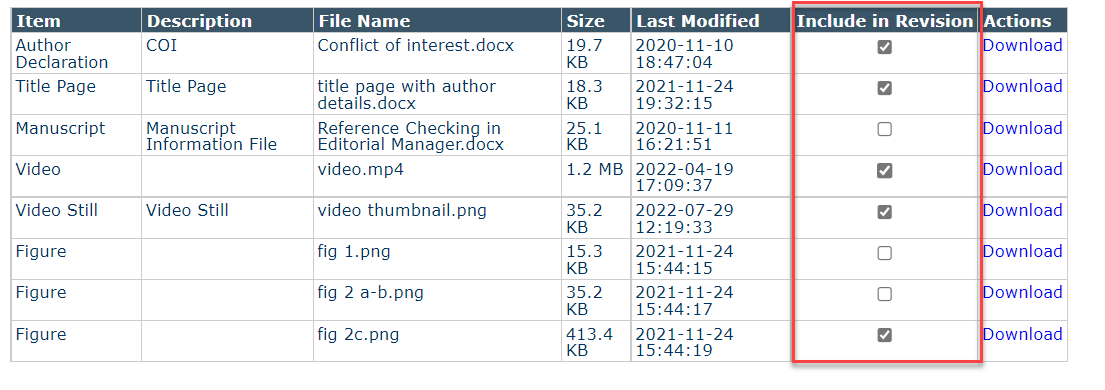Enable Include in Revision for fig 2 a-b.png
Viewport: 1105px width, 390px height.
[x=884, y=294]
